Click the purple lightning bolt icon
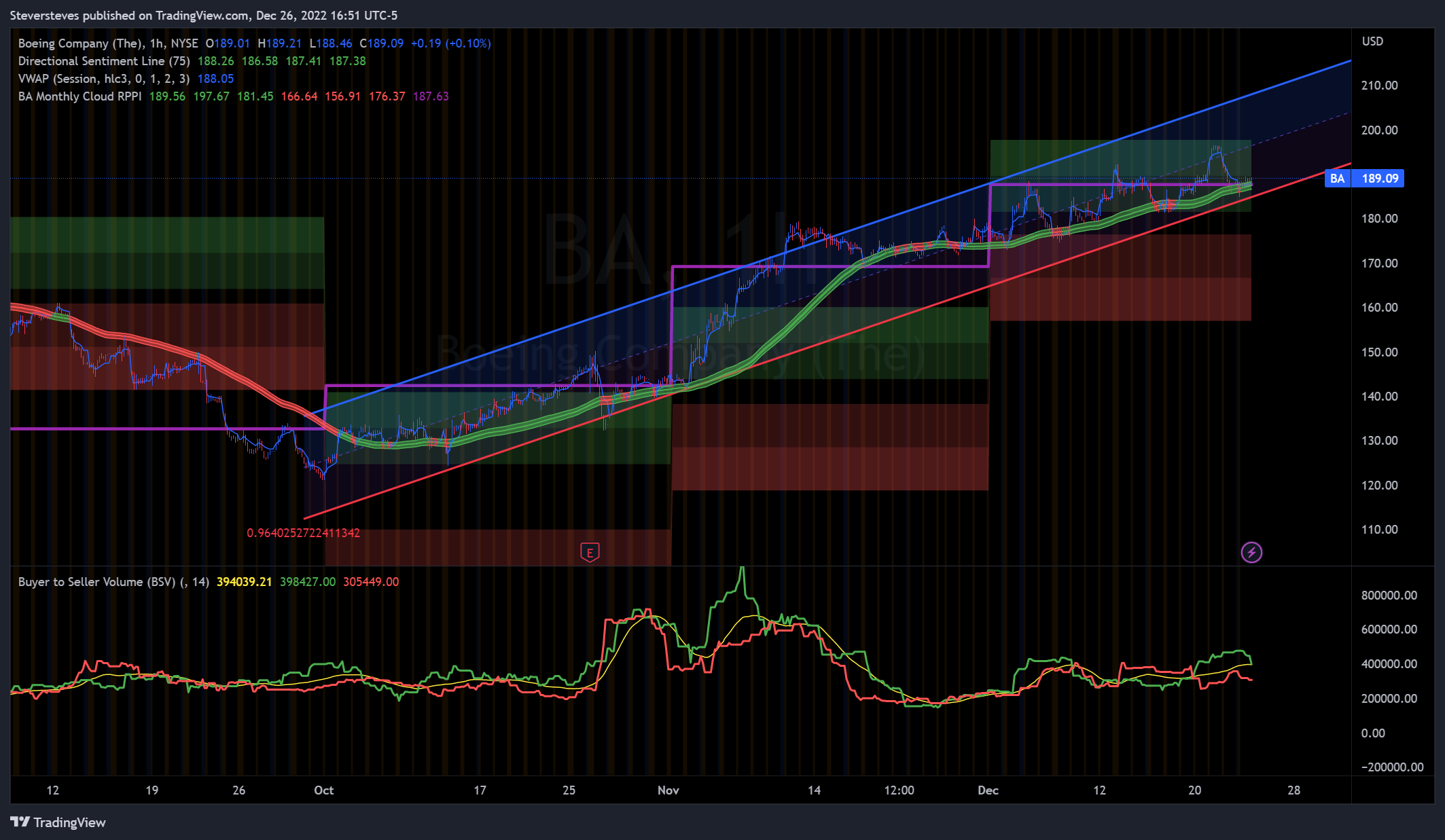 1251,552
